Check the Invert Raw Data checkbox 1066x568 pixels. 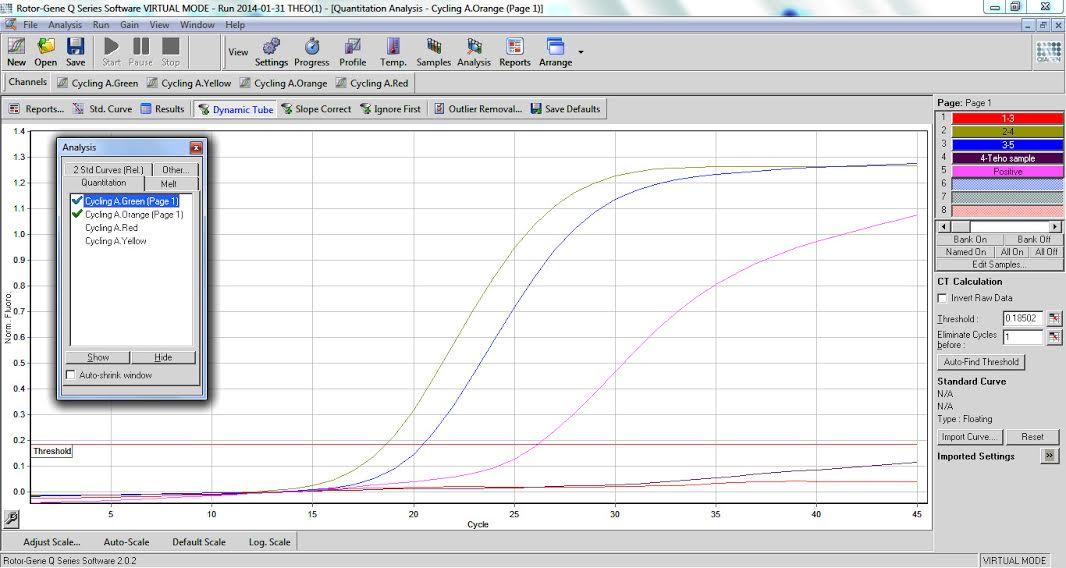[x=942, y=298]
